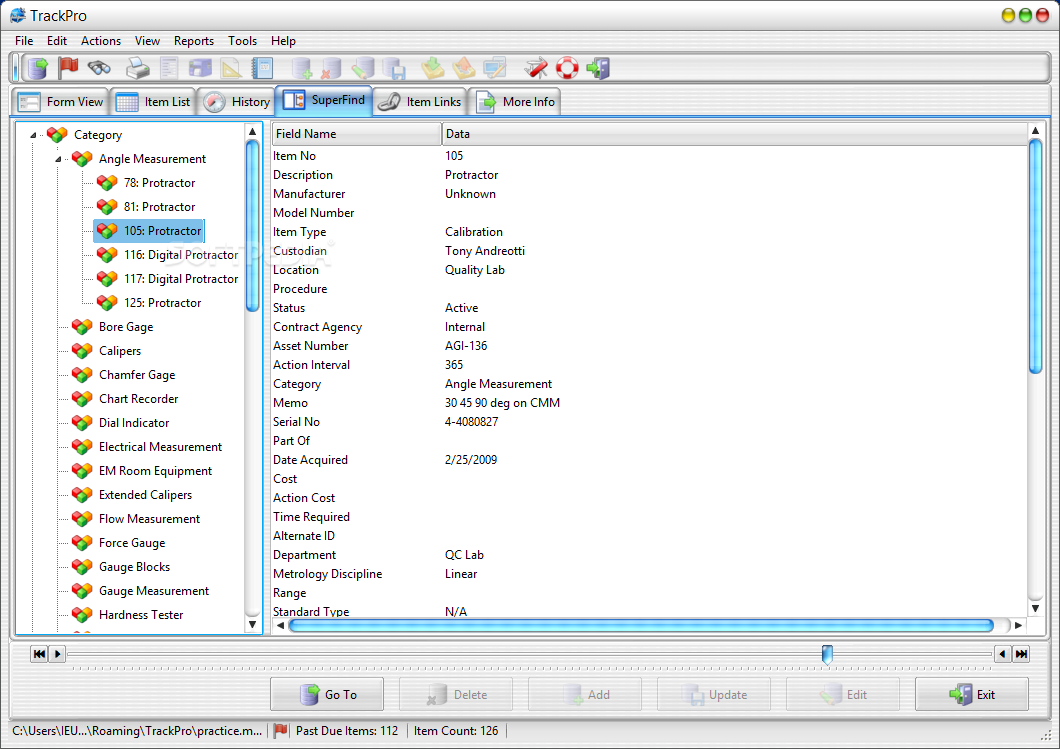Click the record navigation slider thumb
This screenshot has width=1060, height=749.
[827, 654]
